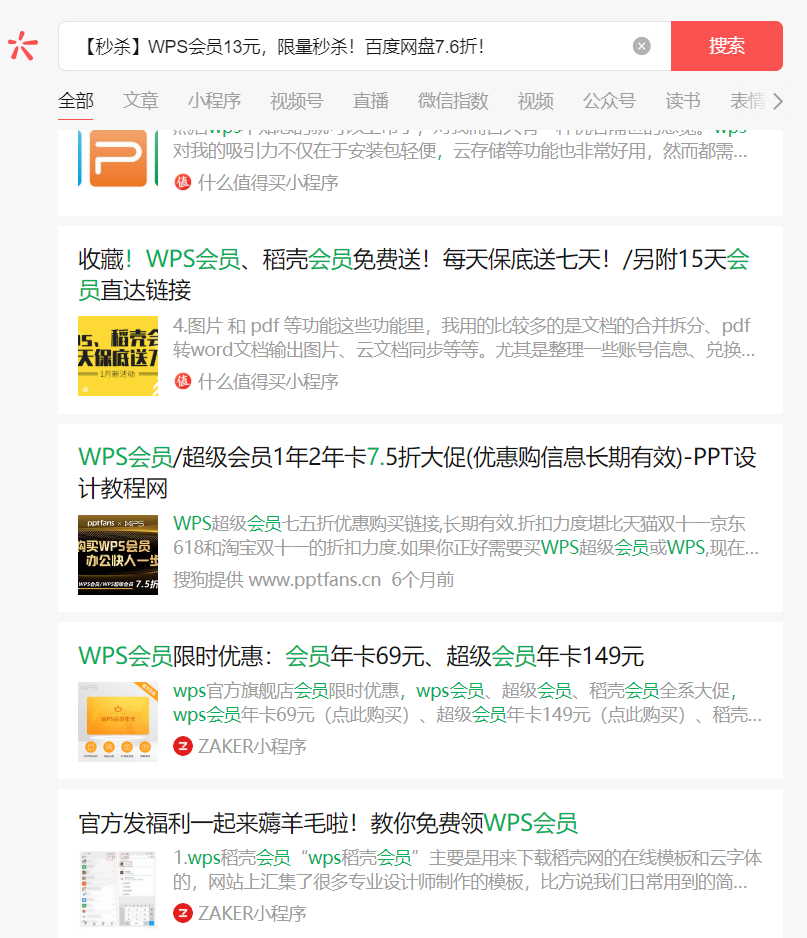Open ZAKER小程序 source under 薅羊毛 result
The height and width of the screenshot is (938, 807).
(x=252, y=913)
